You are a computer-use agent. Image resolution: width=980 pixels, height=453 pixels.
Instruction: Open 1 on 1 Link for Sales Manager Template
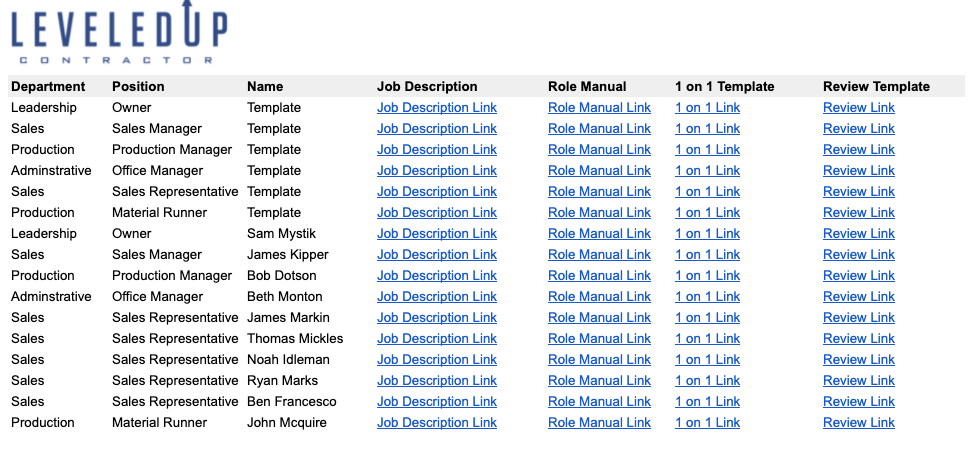pos(707,129)
